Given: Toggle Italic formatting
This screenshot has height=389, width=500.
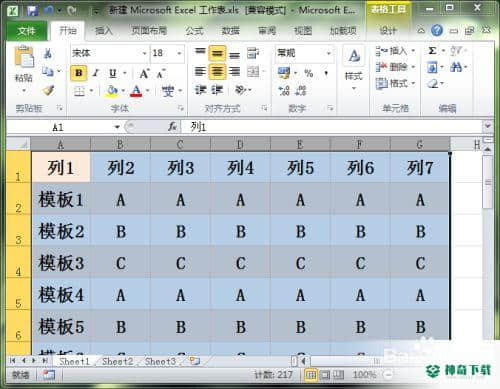Looking at the screenshot, I should (x=95, y=73).
